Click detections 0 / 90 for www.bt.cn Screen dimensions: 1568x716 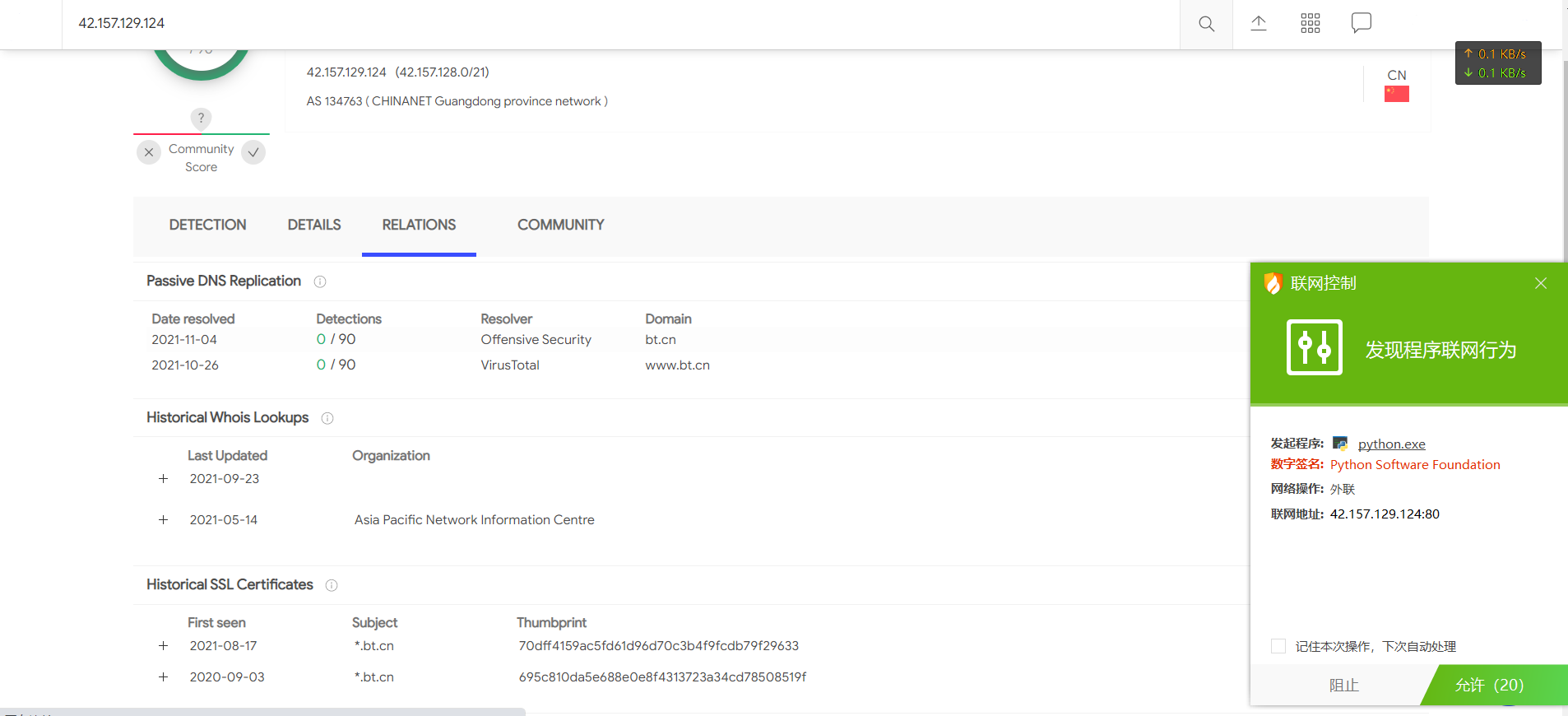336,365
